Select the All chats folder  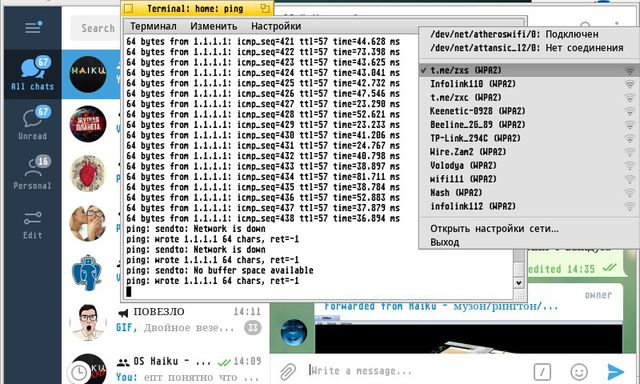pos(33,74)
